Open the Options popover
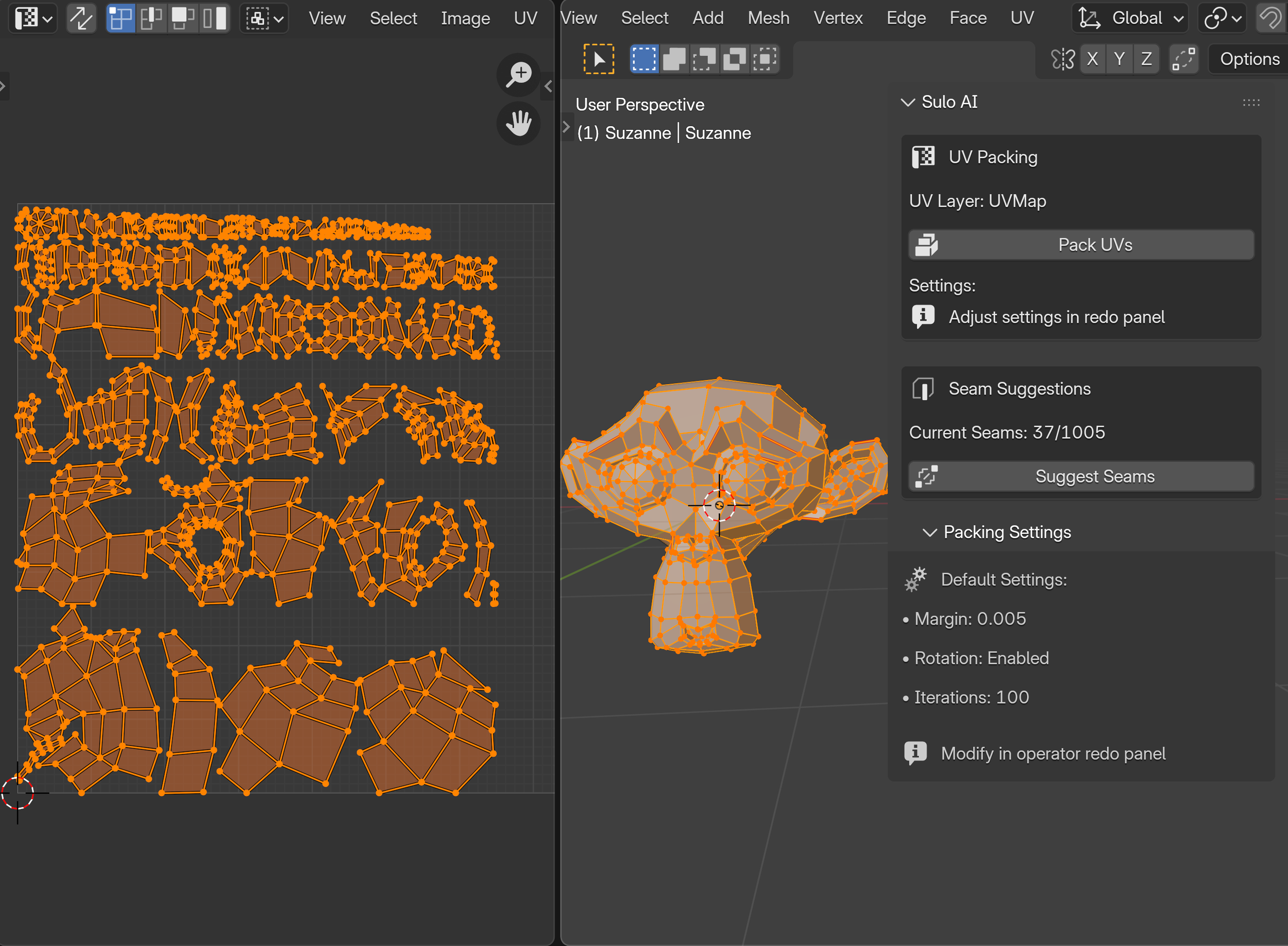 (x=1249, y=59)
